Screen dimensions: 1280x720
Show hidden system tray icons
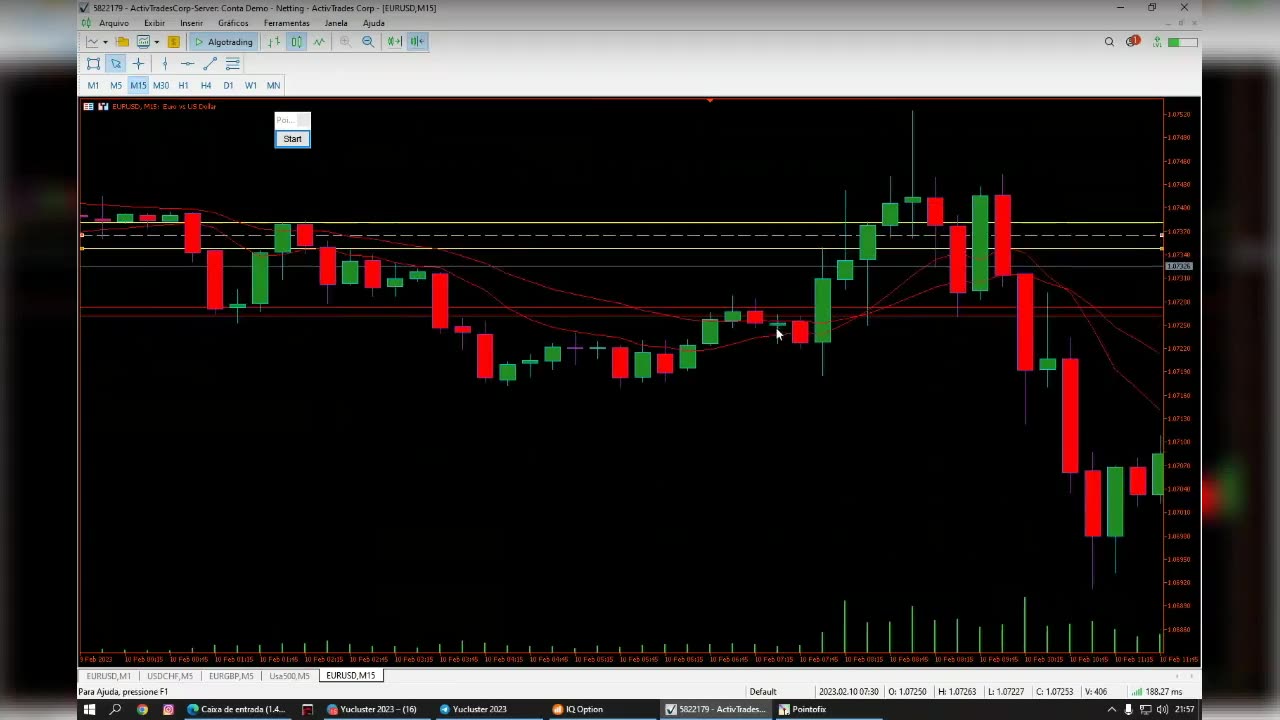click(x=1112, y=709)
